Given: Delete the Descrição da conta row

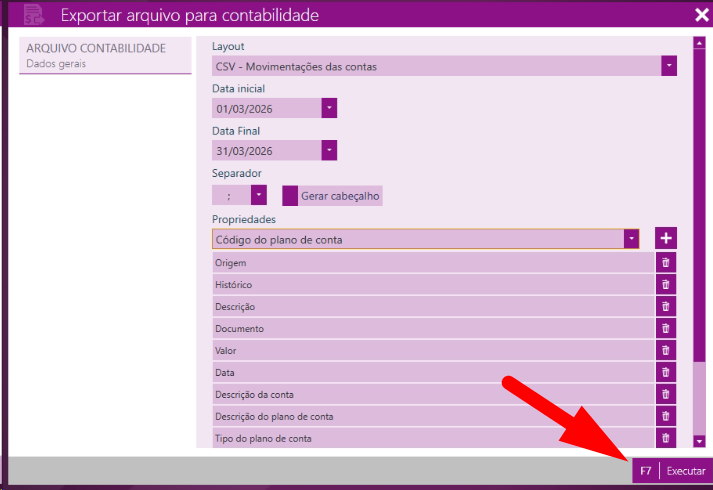Looking at the screenshot, I should 666,394.
